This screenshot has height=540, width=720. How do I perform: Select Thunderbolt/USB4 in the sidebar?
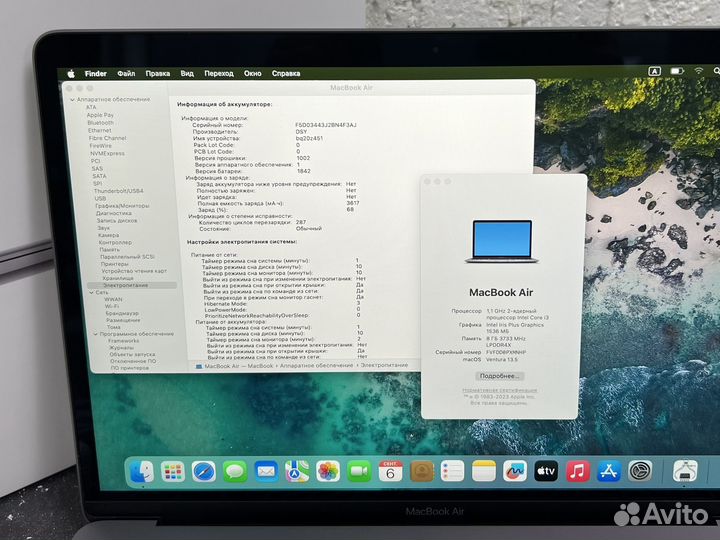(x=118, y=191)
